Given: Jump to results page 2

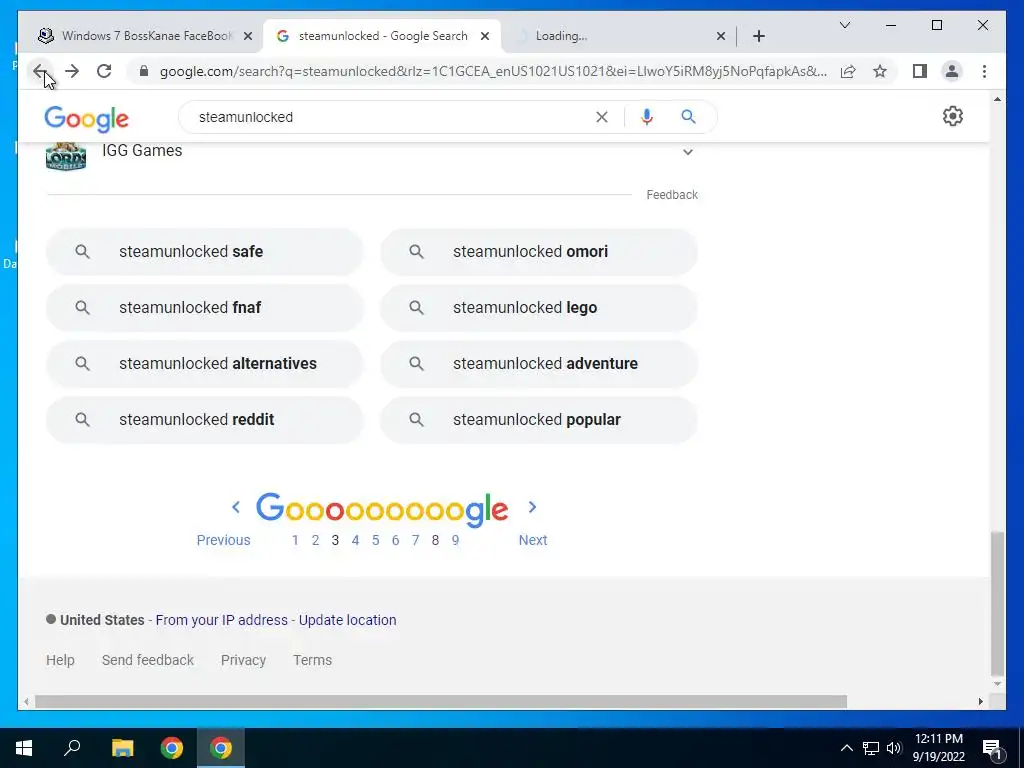Looking at the screenshot, I should tap(315, 540).
